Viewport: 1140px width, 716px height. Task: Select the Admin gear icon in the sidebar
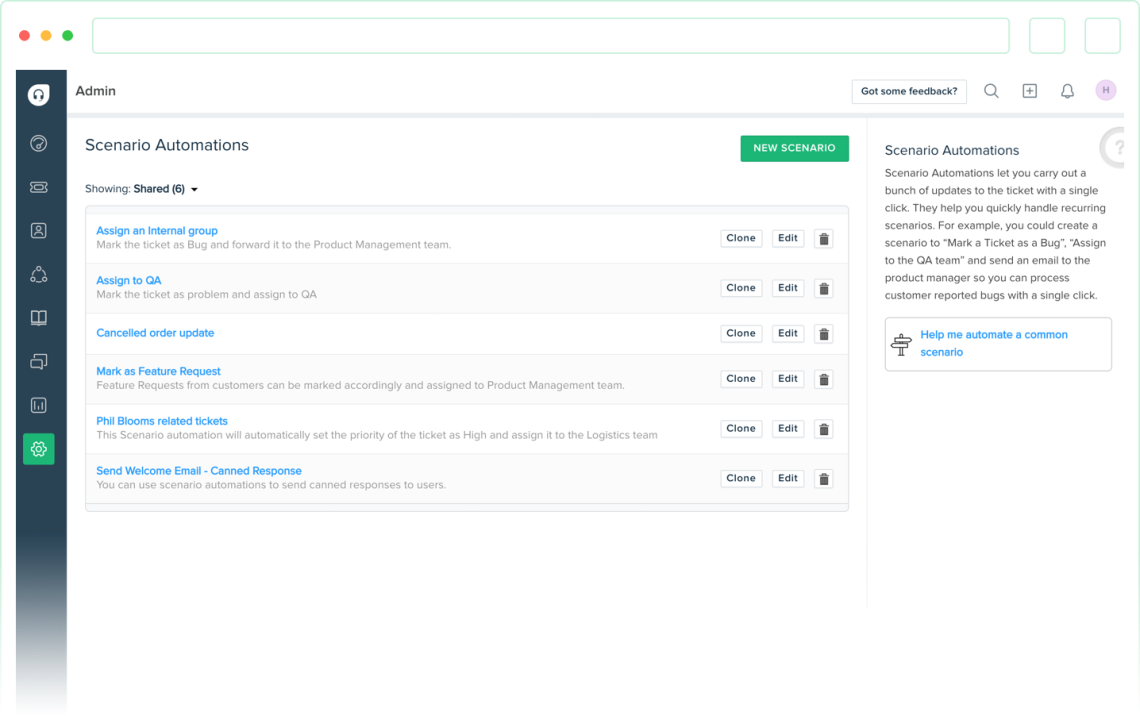pyautogui.click(x=38, y=448)
